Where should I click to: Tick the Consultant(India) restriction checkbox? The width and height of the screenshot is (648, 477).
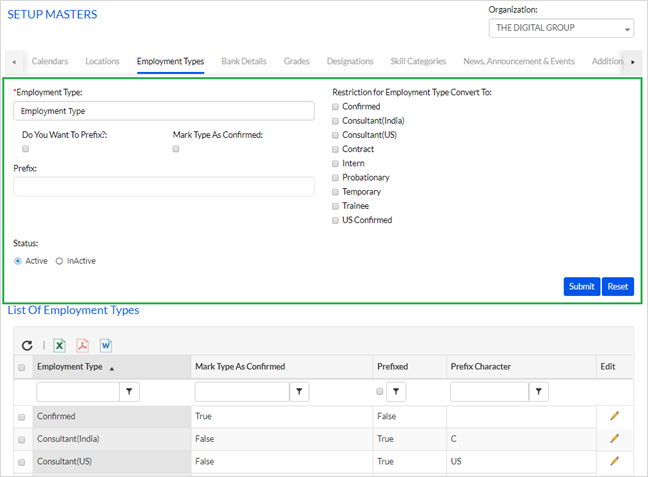(x=335, y=121)
